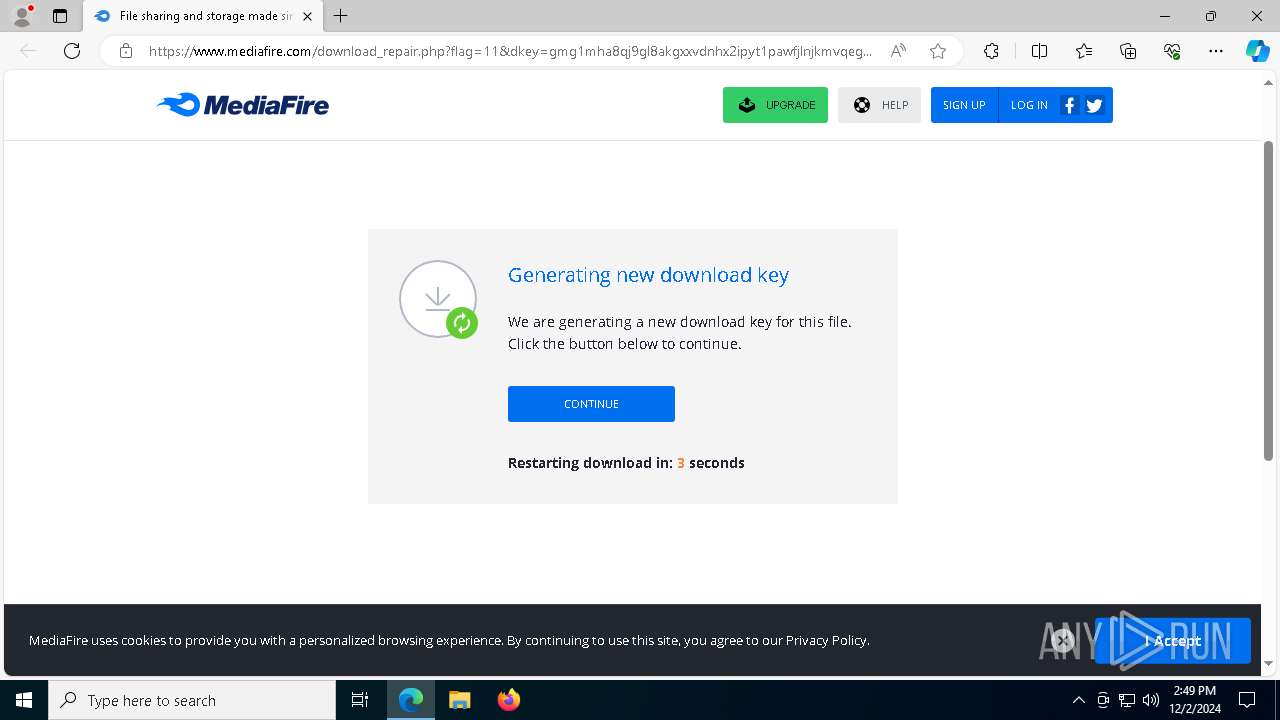Image resolution: width=1280 pixels, height=720 pixels.
Task: Click the MediaFire logo
Action: pos(242,105)
